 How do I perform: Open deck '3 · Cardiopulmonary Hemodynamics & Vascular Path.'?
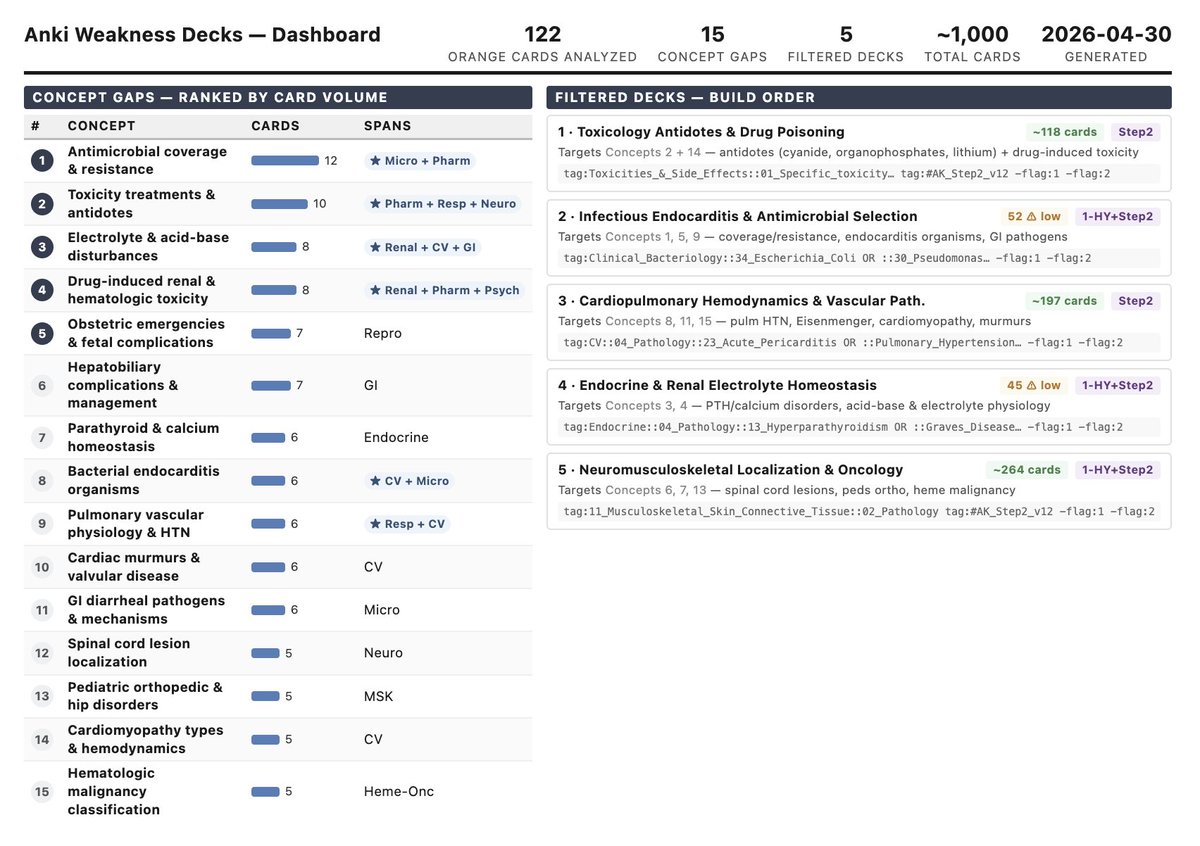coord(859,322)
